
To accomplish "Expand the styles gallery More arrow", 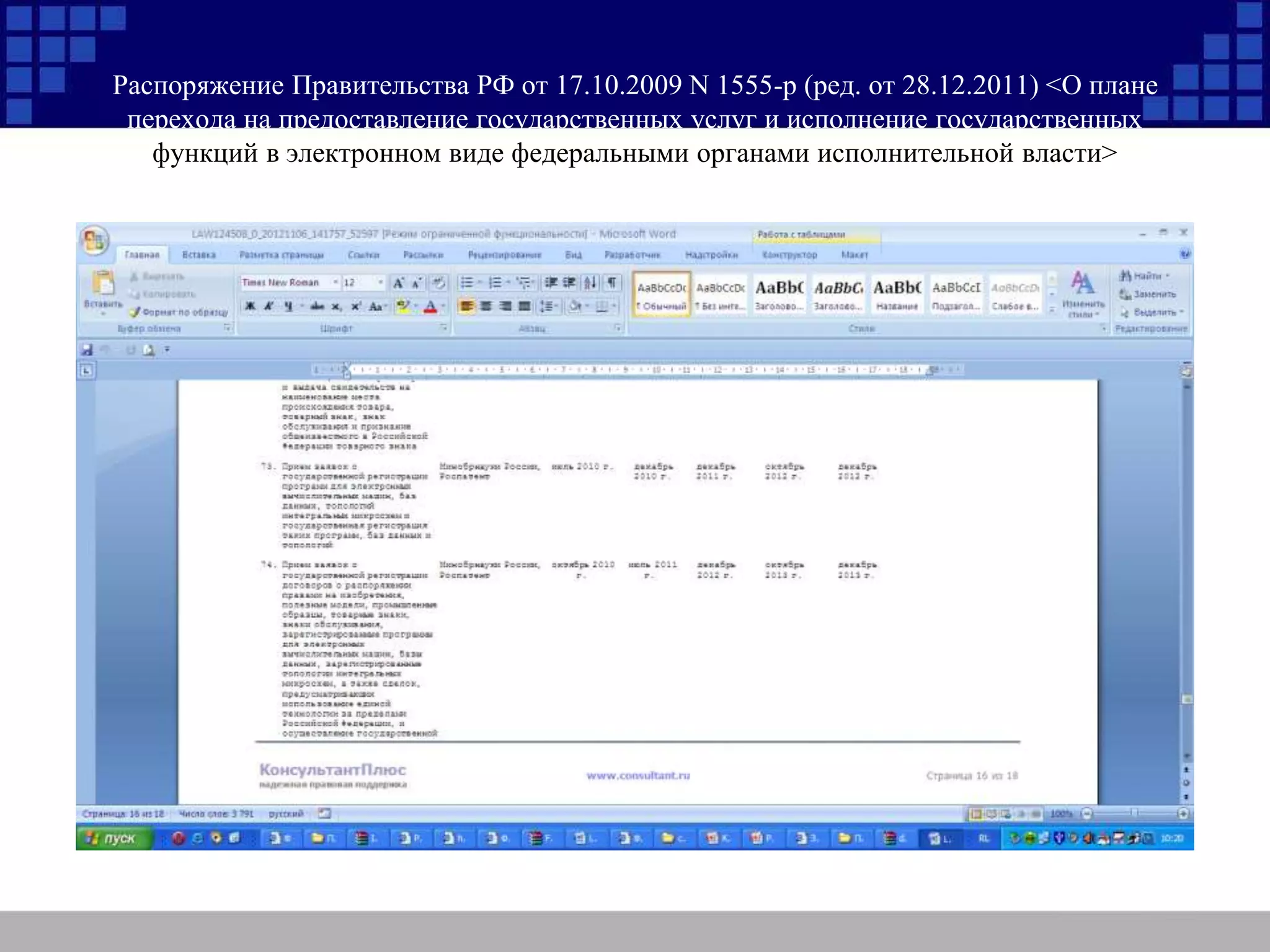I will 1052,309.
